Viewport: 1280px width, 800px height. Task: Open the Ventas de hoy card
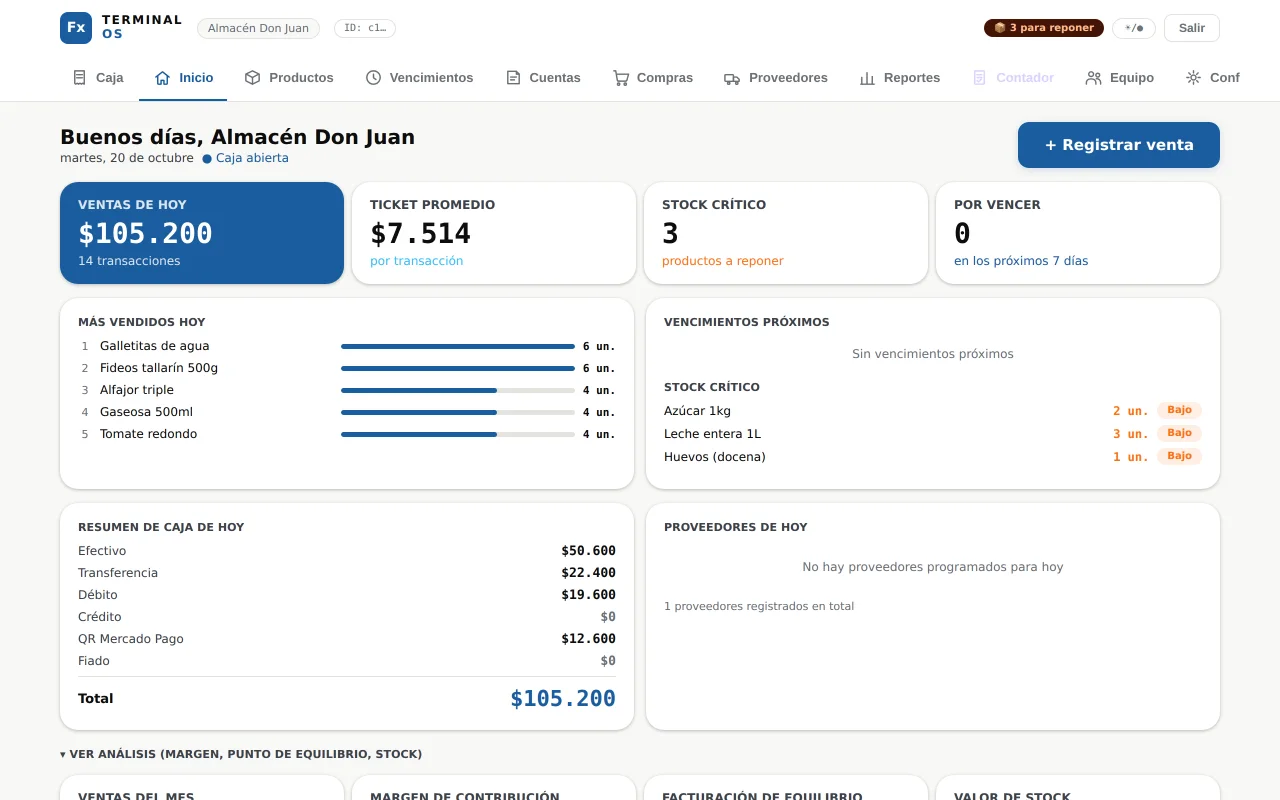click(202, 233)
